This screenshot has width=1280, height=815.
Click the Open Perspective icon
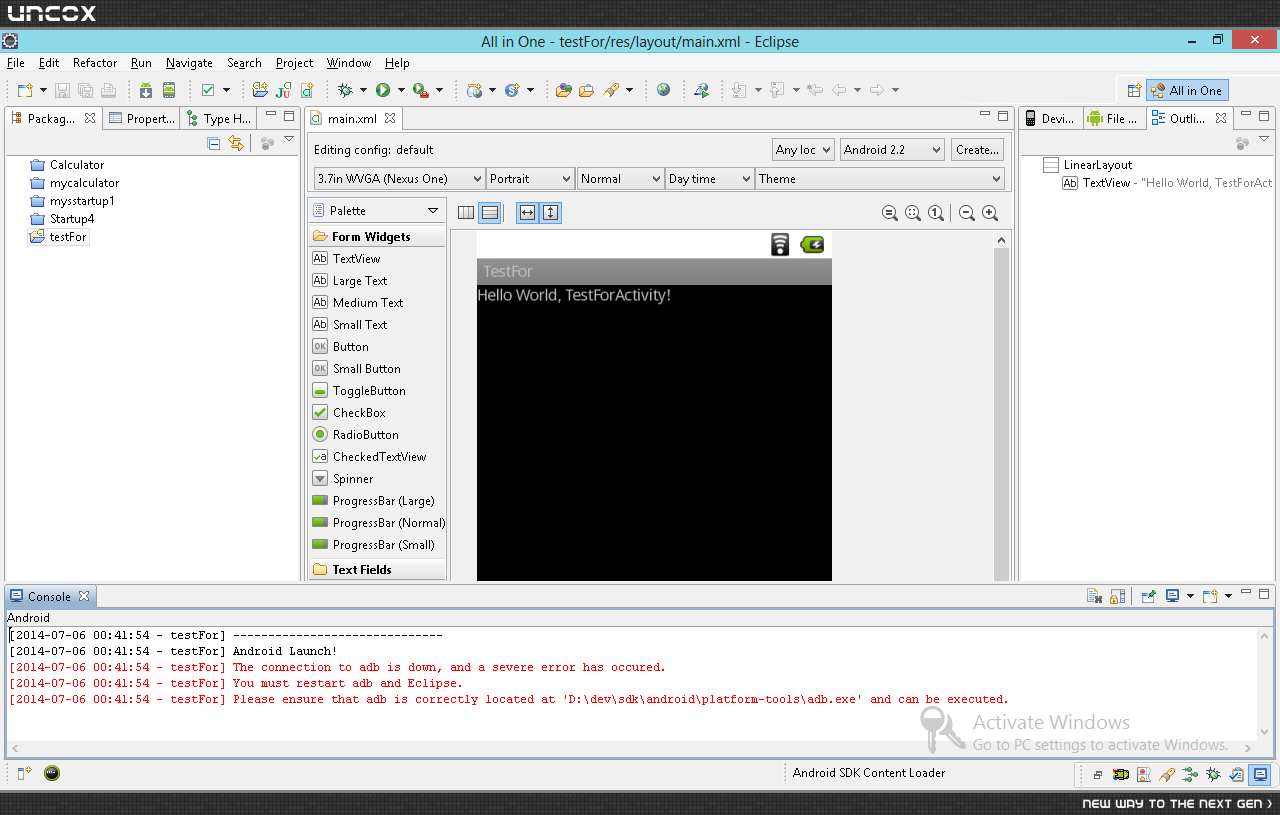click(x=1134, y=90)
